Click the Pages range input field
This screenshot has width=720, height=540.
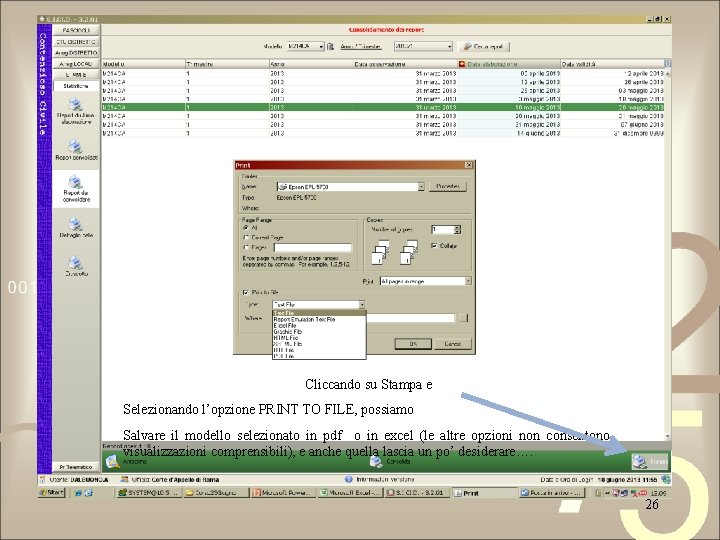pyautogui.click(x=313, y=248)
